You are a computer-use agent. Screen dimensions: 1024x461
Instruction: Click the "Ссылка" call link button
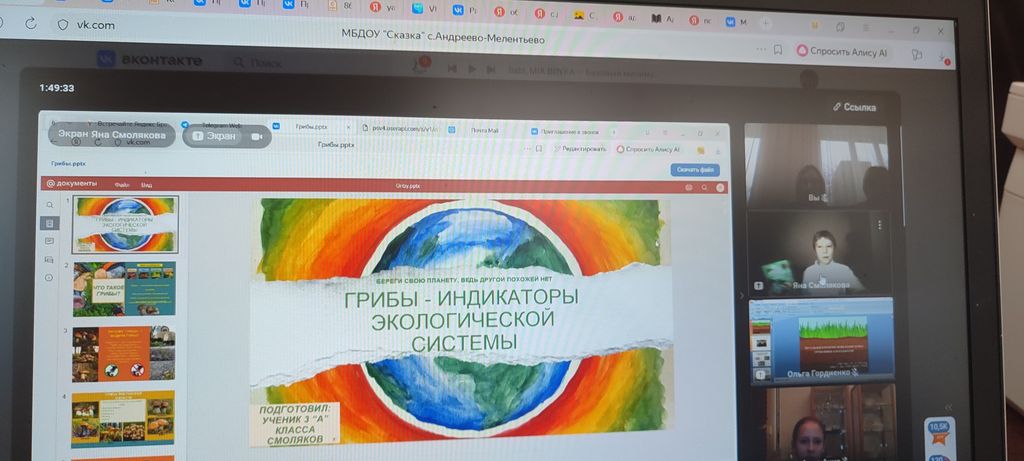[x=853, y=107]
